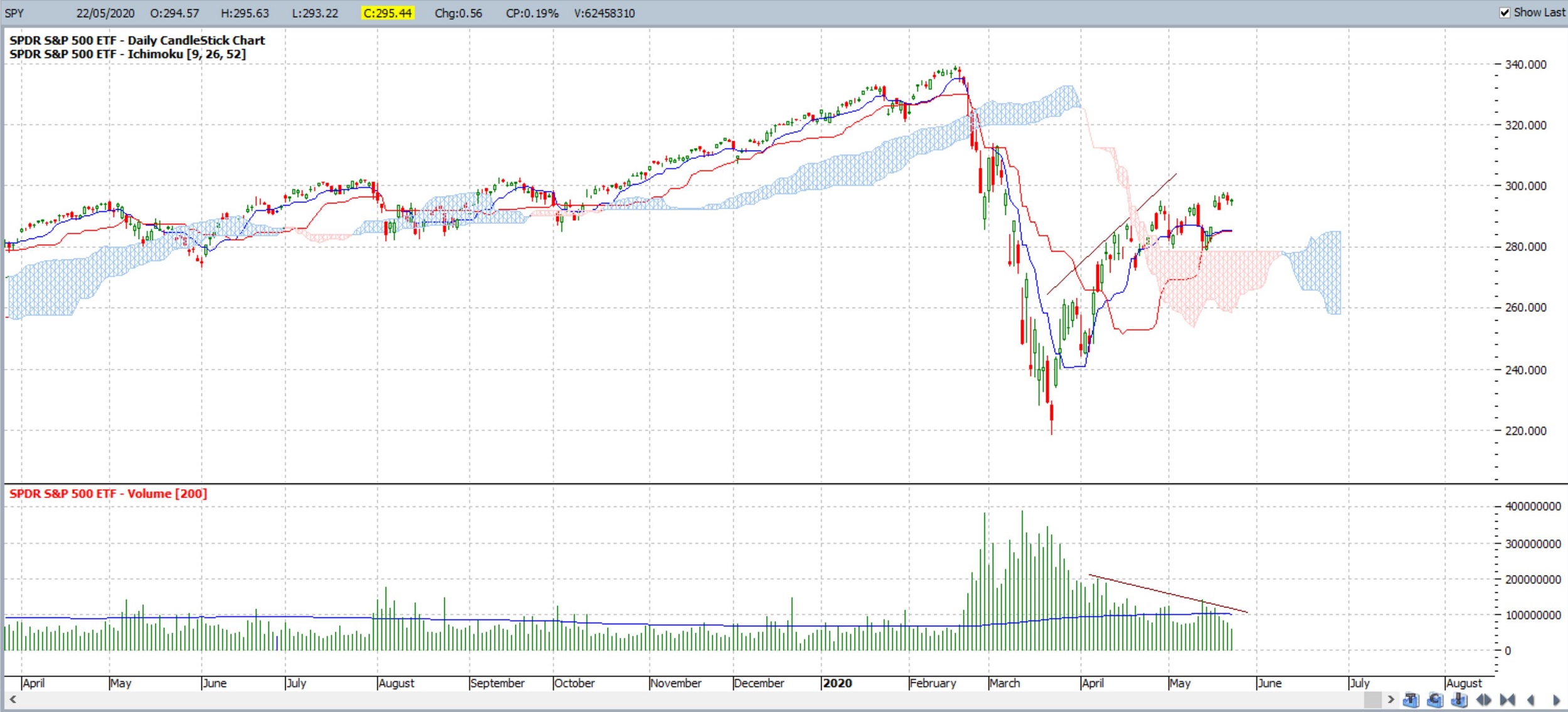
Task: Click the chart icon marked with a T
Action: [1411, 699]
